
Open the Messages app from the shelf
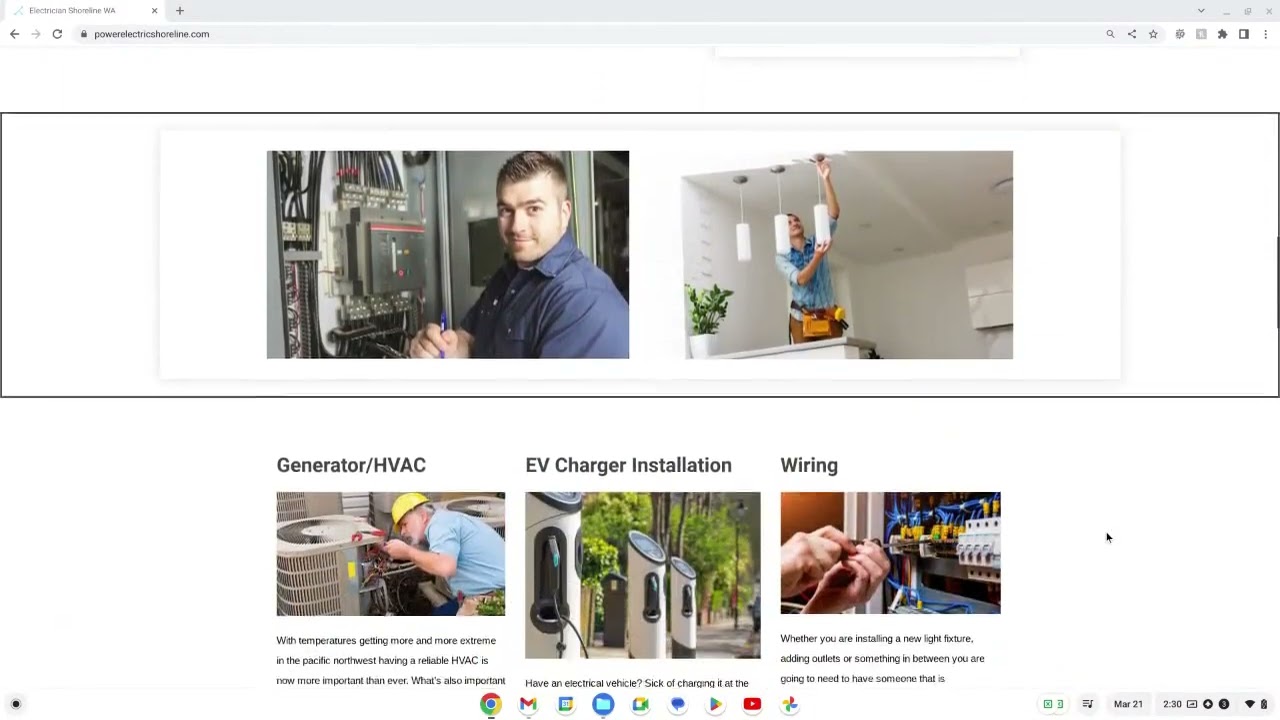pos(678,704)
